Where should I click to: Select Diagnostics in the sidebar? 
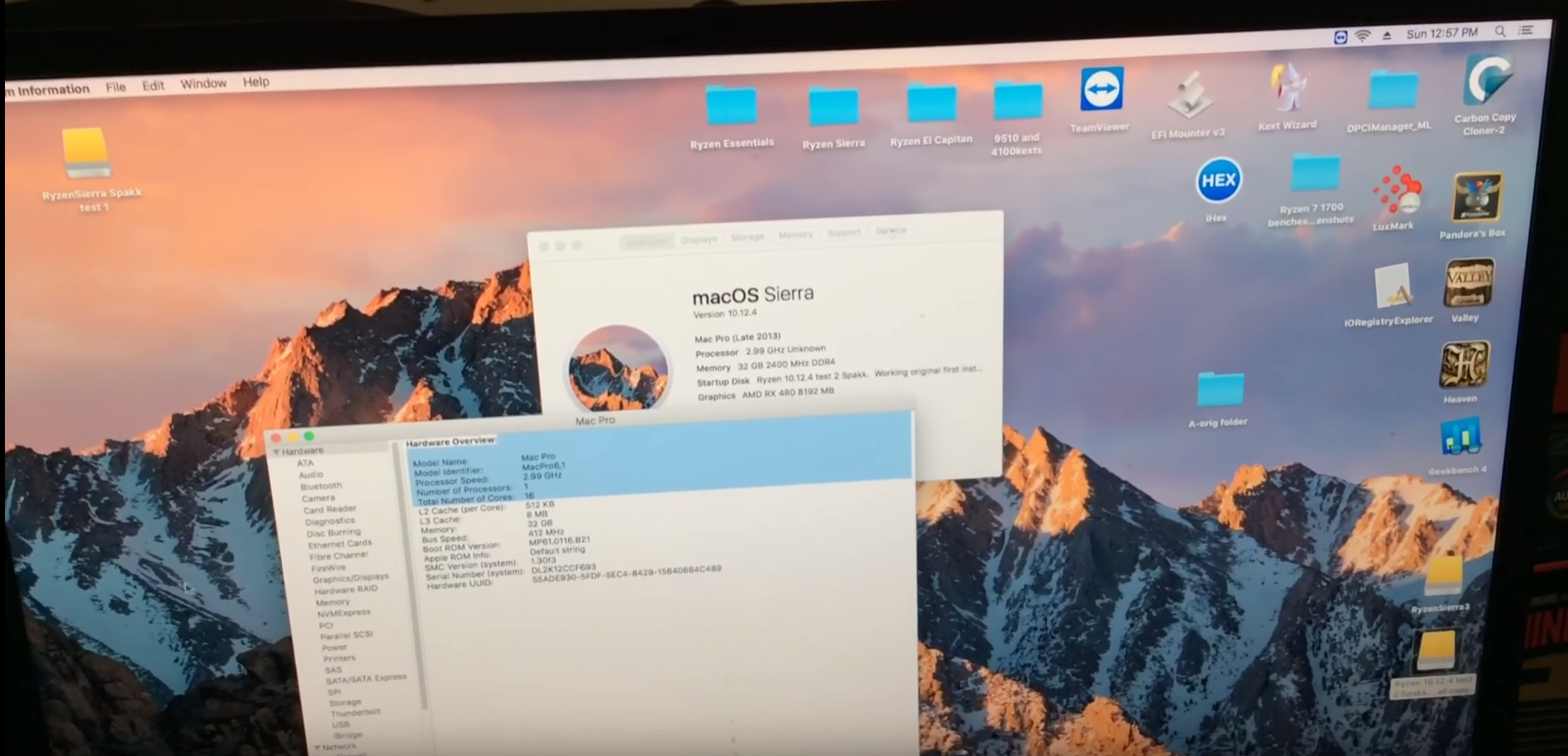[330, 521]
